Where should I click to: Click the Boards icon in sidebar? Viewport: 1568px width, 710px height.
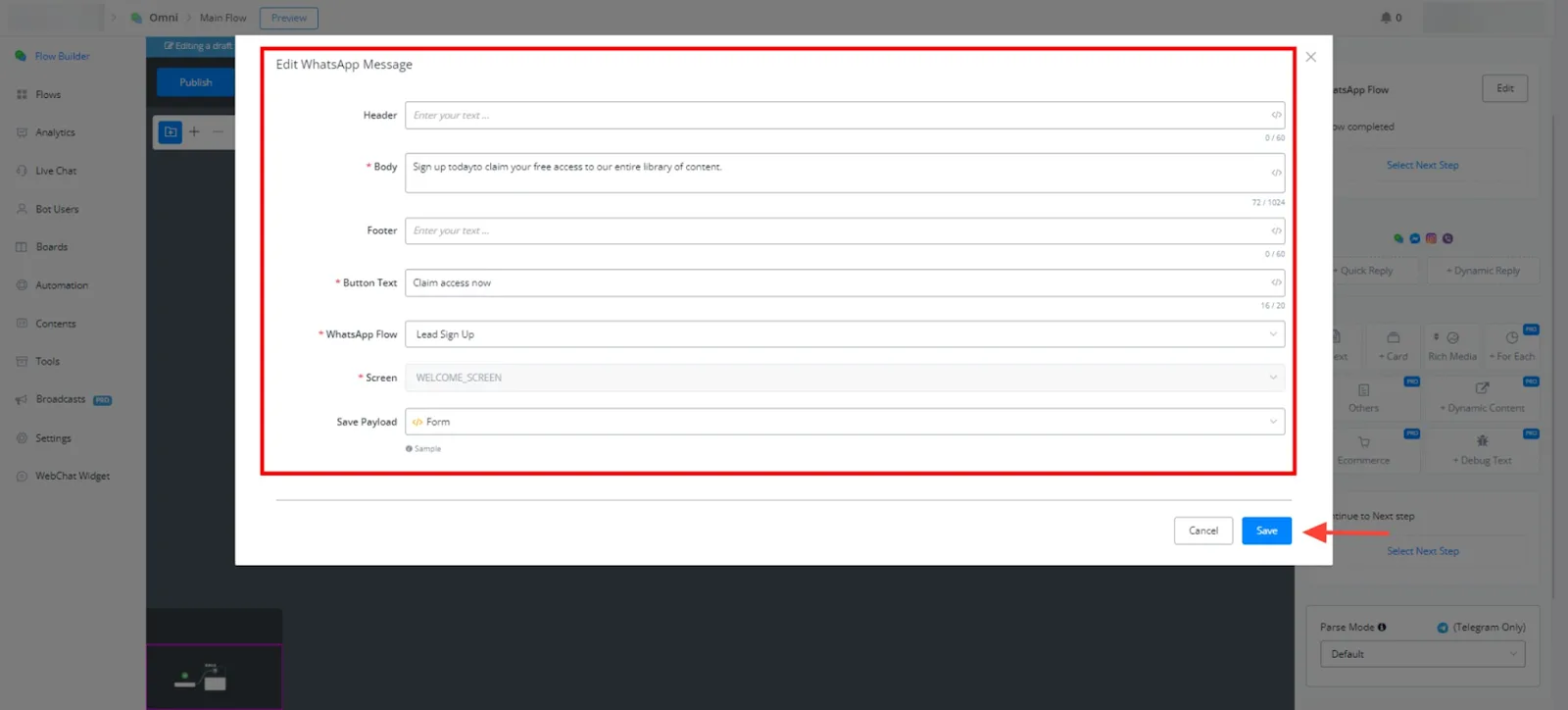(22, 247)
